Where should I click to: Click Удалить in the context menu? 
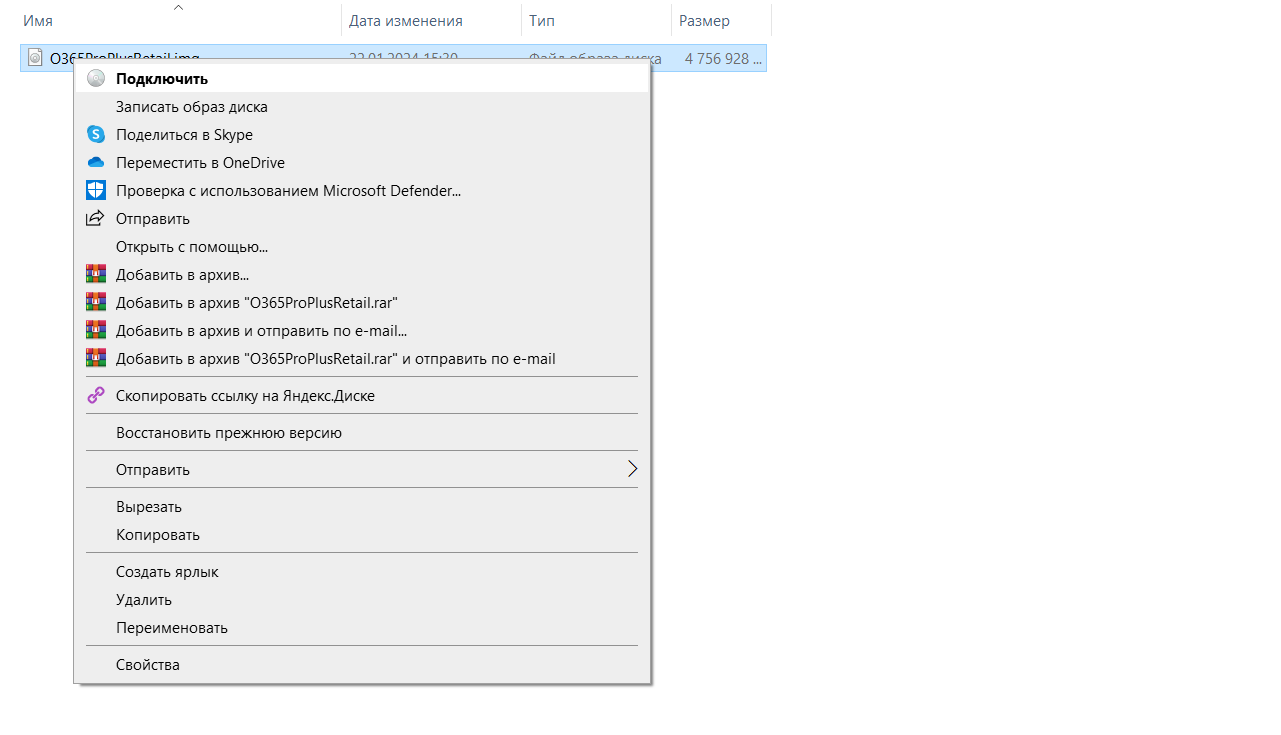click(x=144, y=600)
